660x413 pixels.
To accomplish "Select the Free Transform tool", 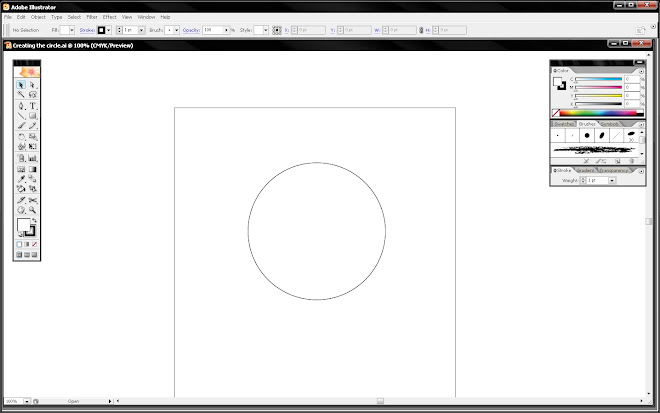I will (x=32, y=147).
